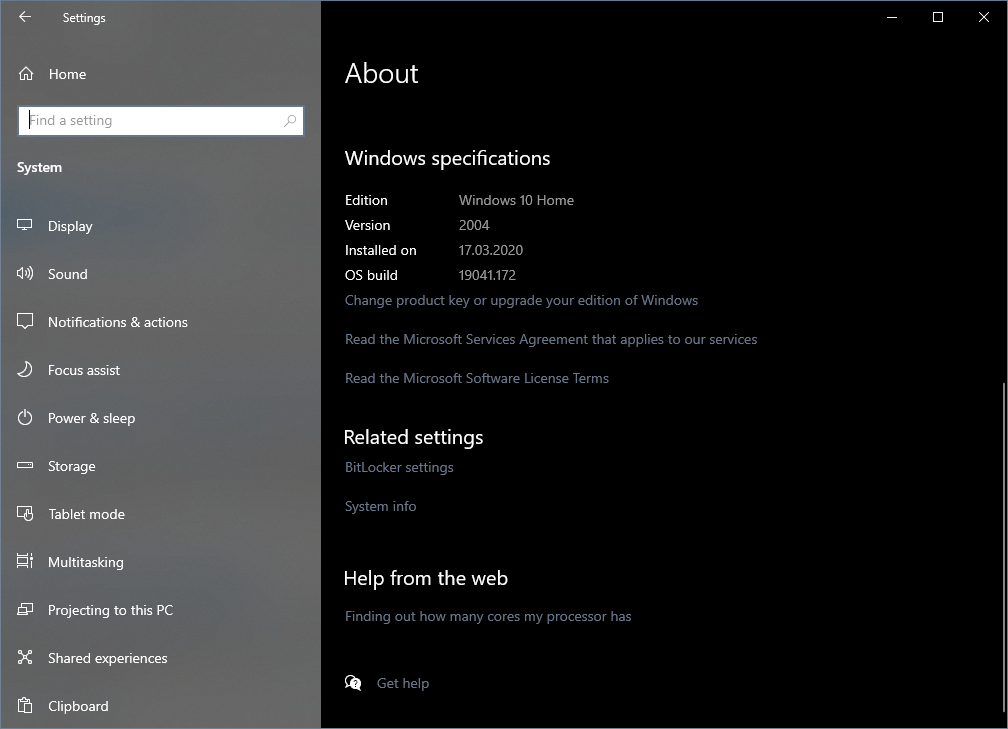
Task: Click the Sound speaker icon
Action: coord(26,274)
